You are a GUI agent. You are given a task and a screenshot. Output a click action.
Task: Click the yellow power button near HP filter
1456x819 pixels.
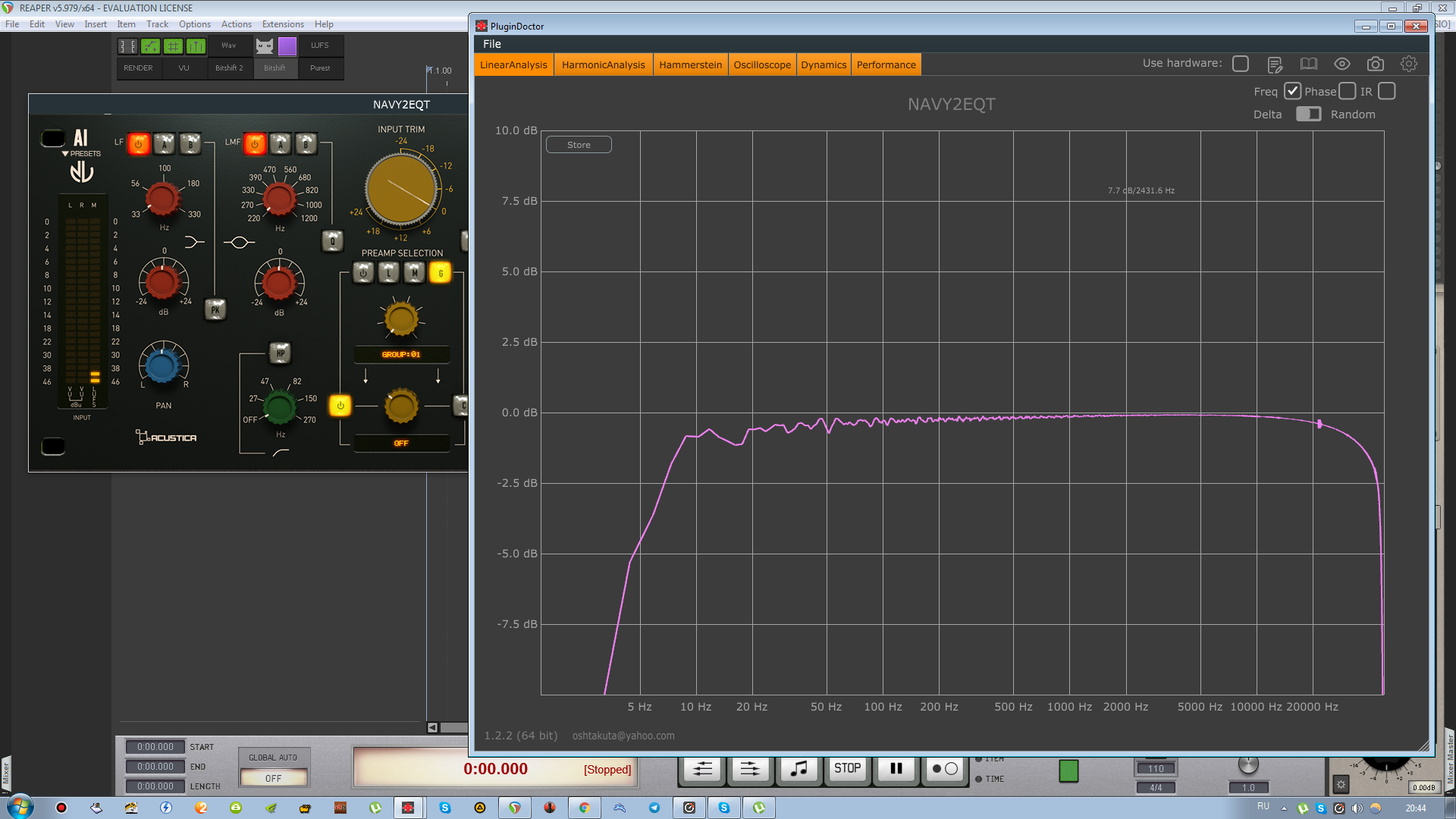(340, 406)
